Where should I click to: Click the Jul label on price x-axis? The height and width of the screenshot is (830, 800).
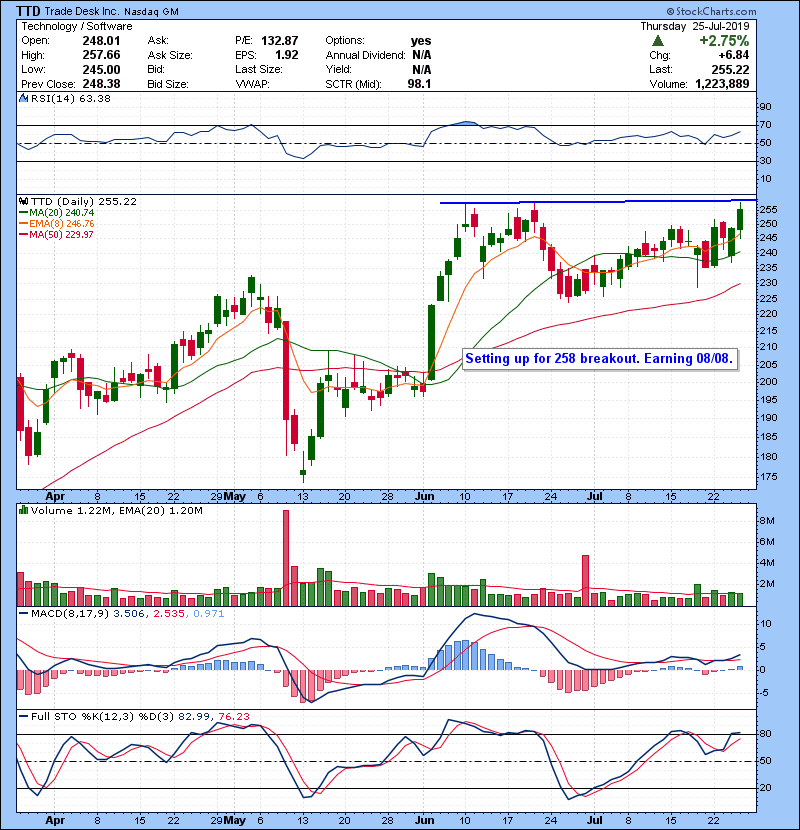pyautogui.click(x=595, y=497)
